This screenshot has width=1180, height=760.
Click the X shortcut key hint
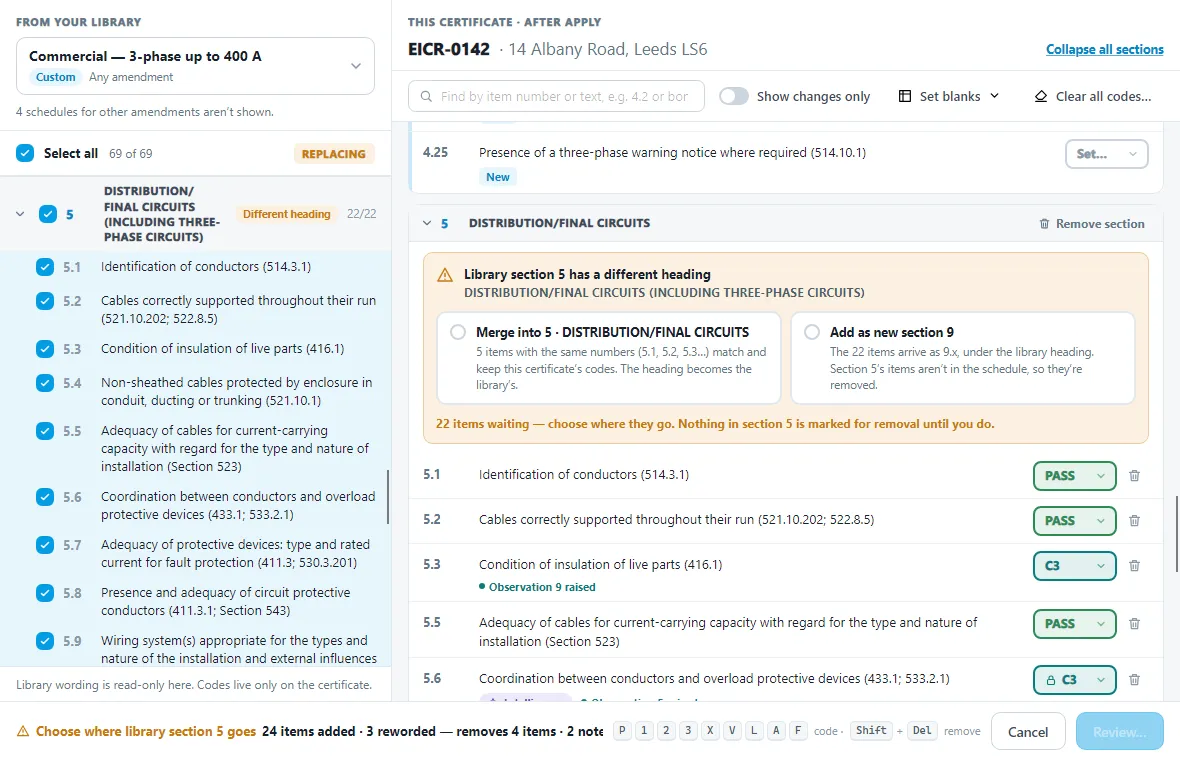[x=710, y=731]
